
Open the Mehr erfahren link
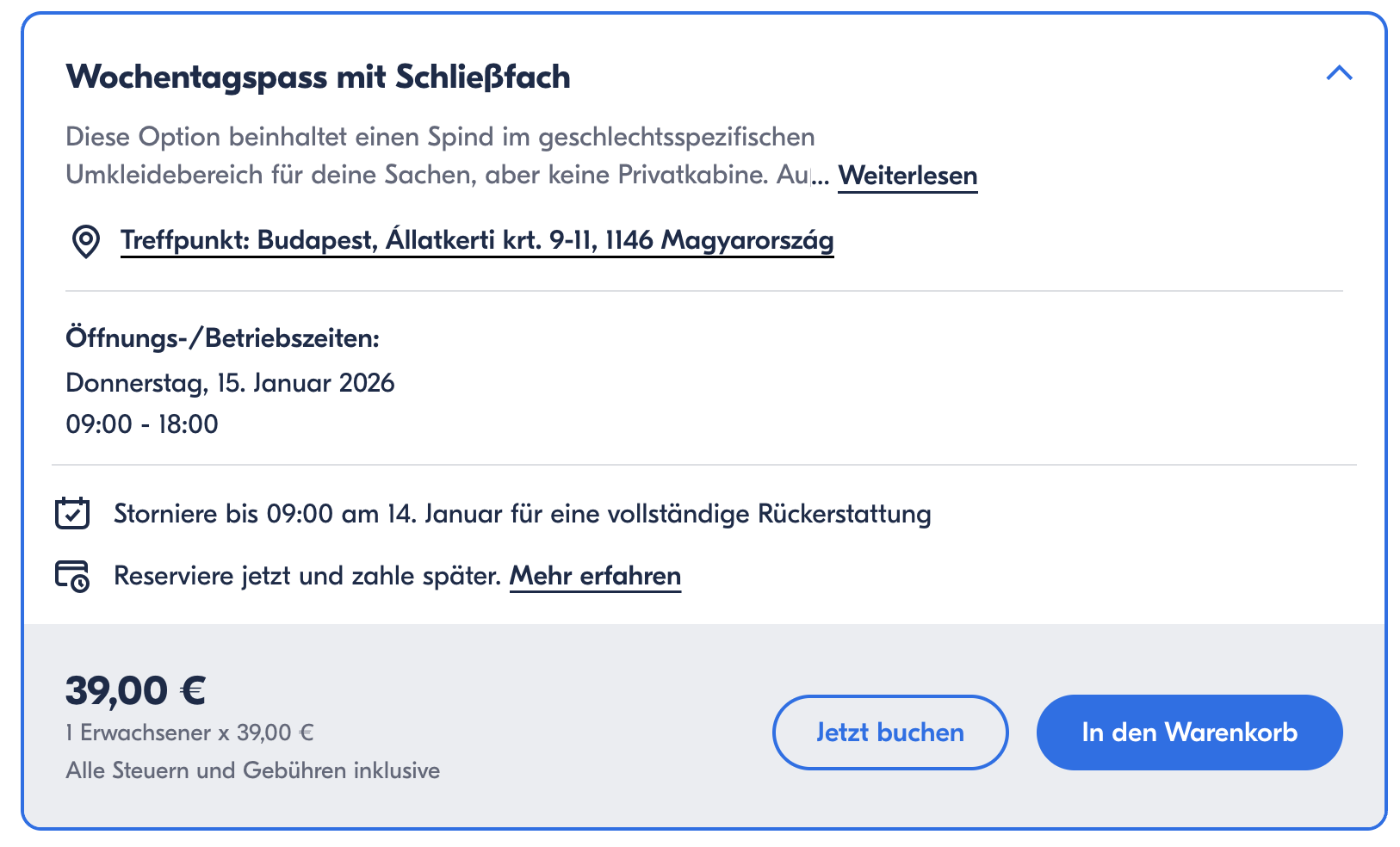(x=595, y=576)
